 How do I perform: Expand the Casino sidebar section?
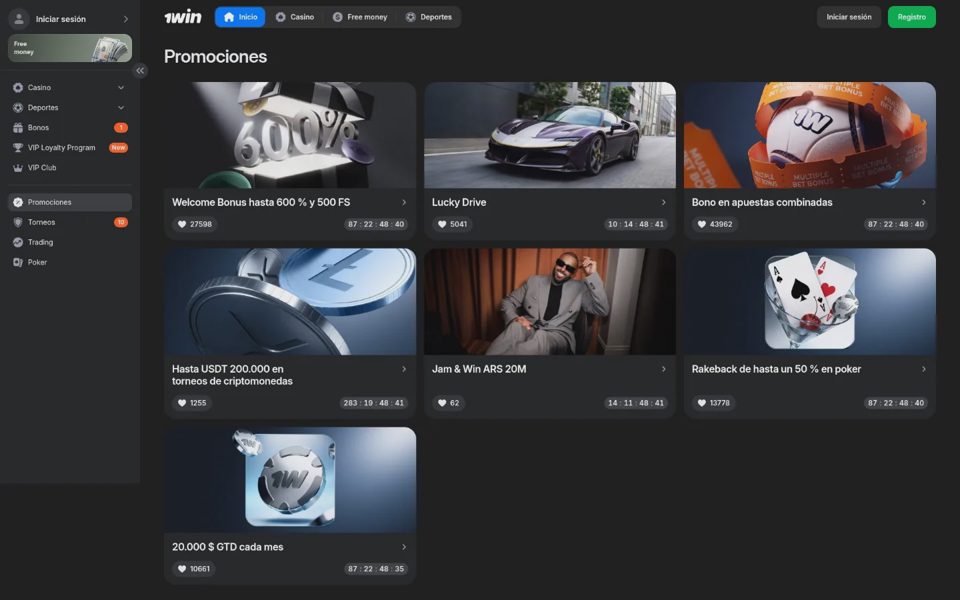(121, 88)
